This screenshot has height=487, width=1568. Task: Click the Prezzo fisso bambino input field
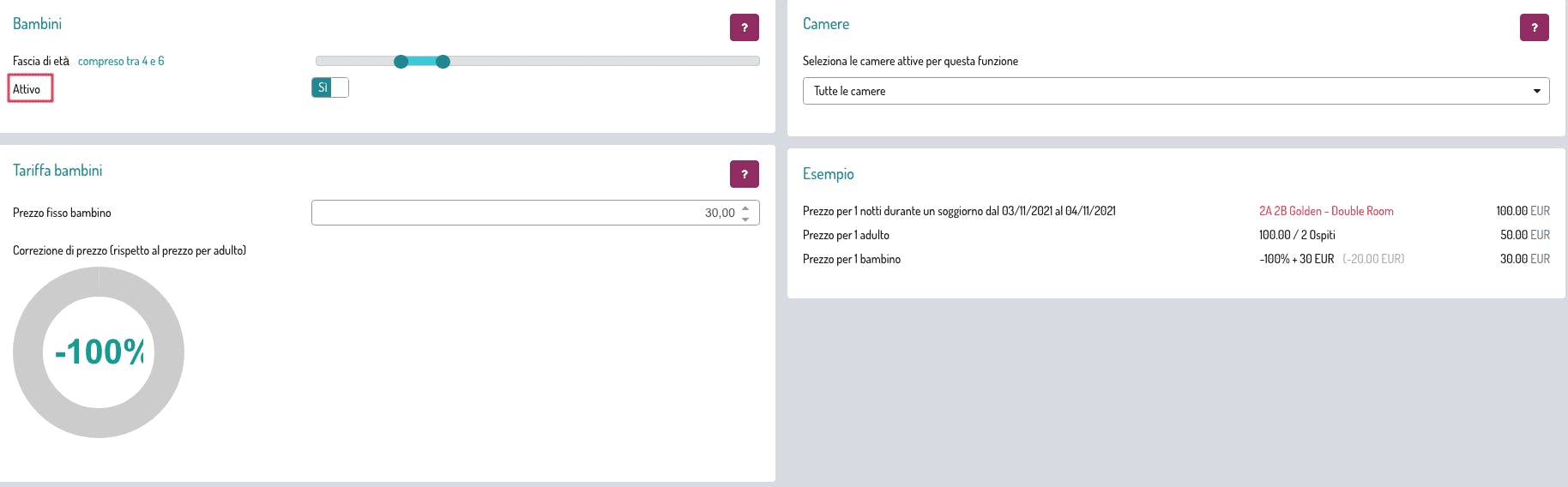(x=535, y=213)
